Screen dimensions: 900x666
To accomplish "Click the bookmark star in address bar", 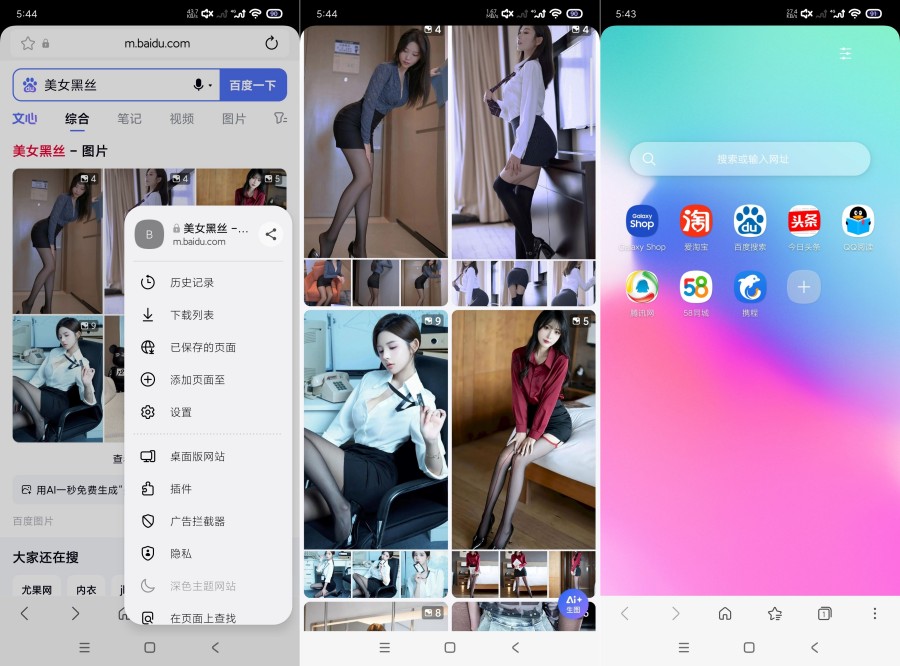I will coord(28,43).
